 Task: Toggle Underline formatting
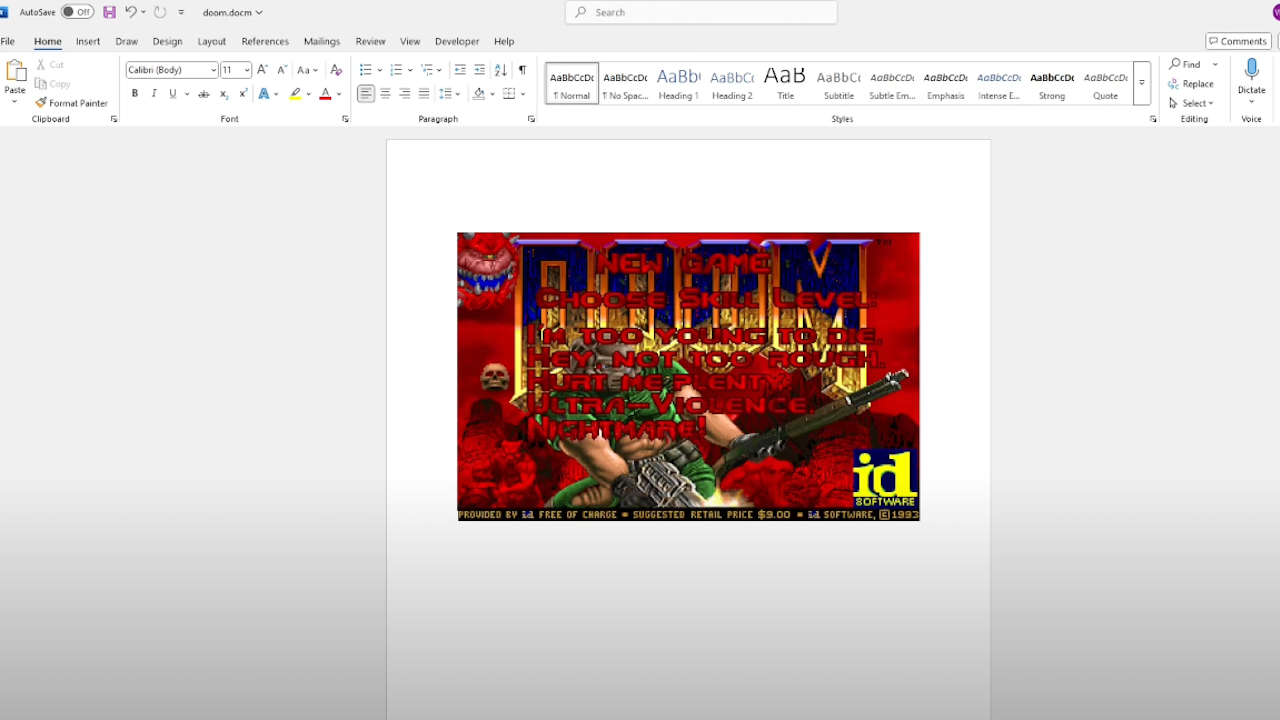point(172,94)
